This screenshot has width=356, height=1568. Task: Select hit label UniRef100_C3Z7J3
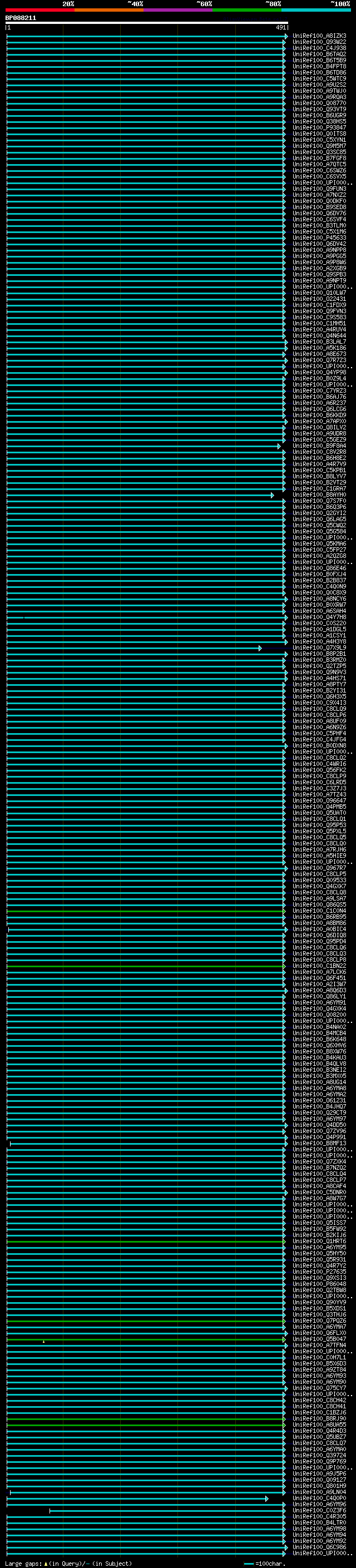pos(319,788)
